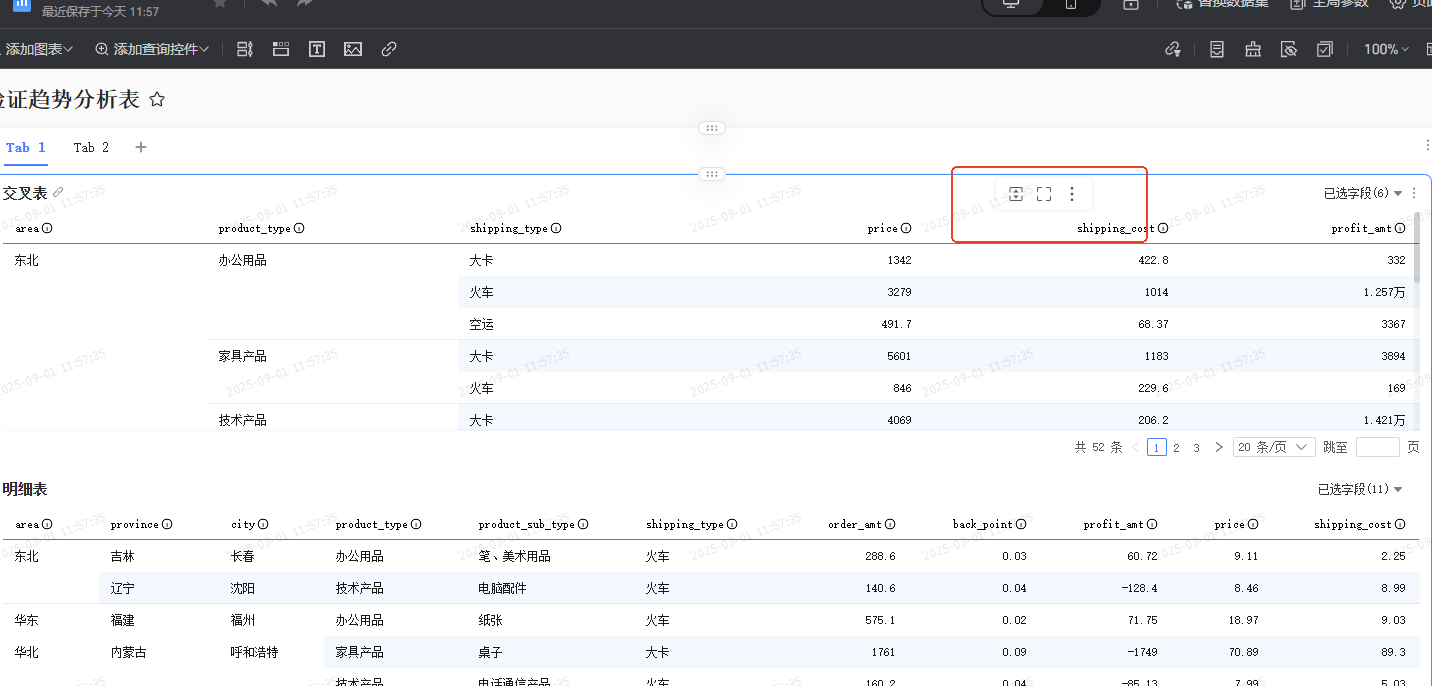This screenshot has height=686, width=1432.
Task: Expand 已选字段(6) field selector
Action: 1362,193
